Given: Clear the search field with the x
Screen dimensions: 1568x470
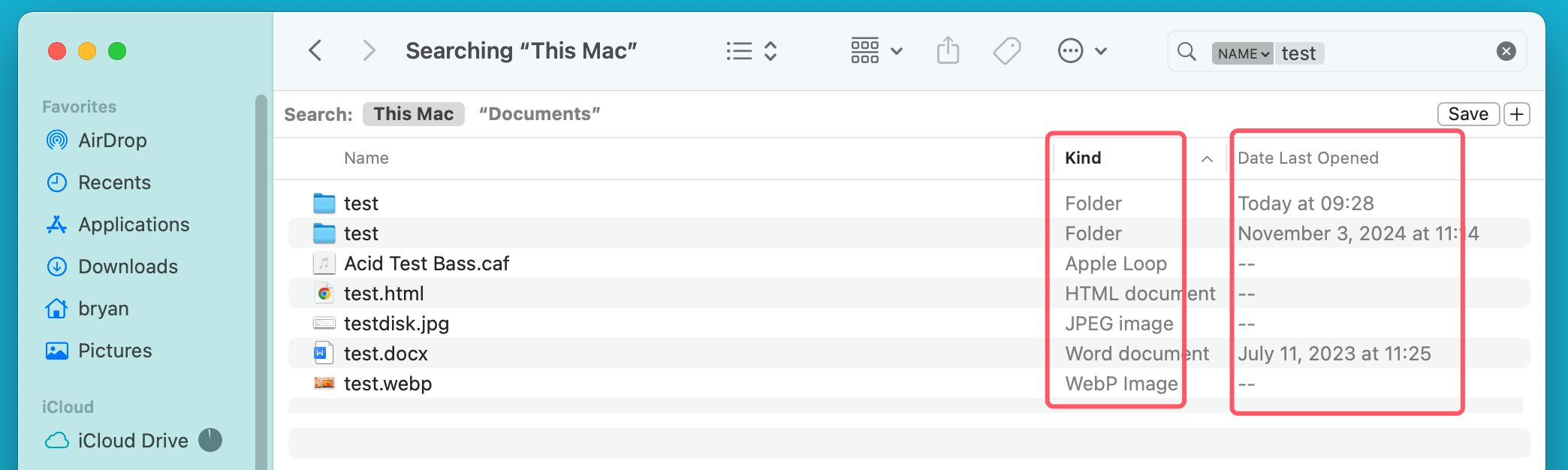Looking at the screenshot, I should pos(1506,50).
